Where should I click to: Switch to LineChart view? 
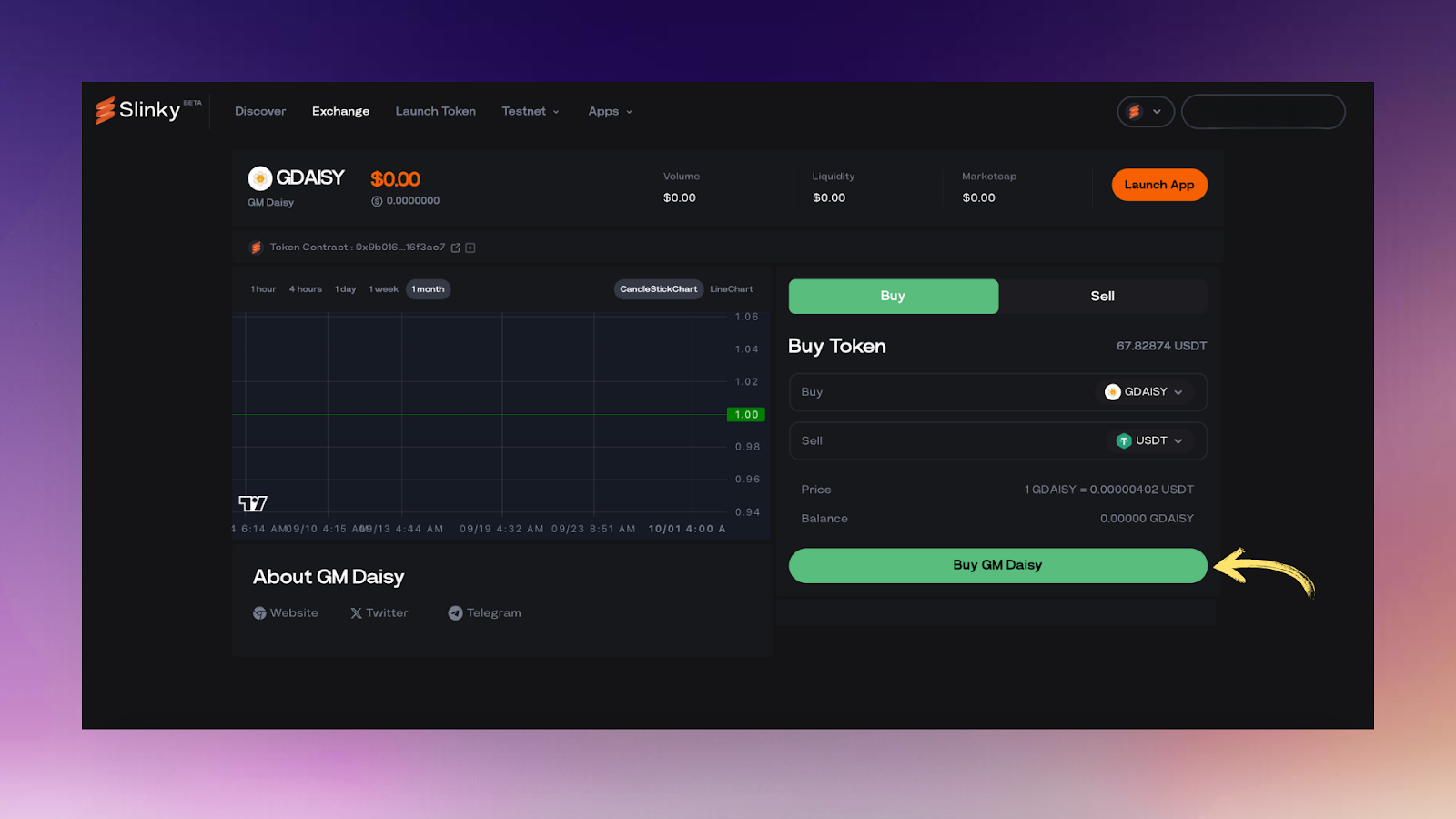pos(732,289)
